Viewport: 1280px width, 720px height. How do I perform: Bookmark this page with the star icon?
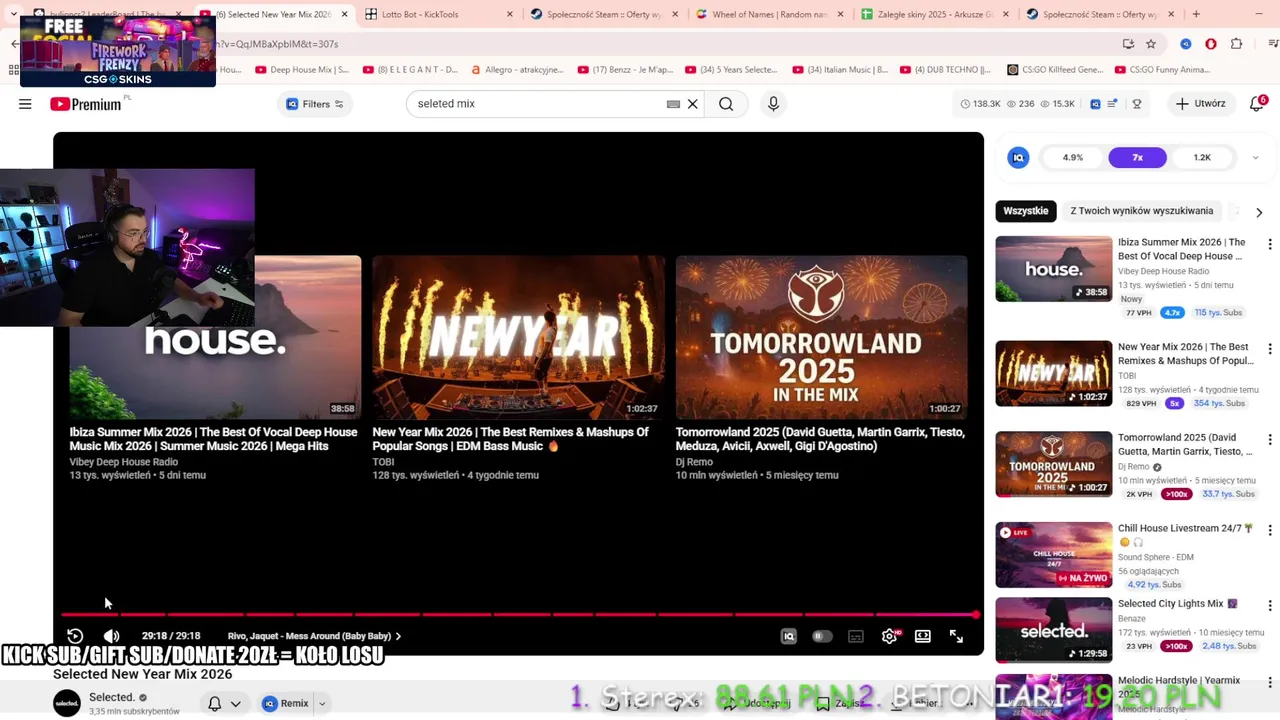point(1151,44)
